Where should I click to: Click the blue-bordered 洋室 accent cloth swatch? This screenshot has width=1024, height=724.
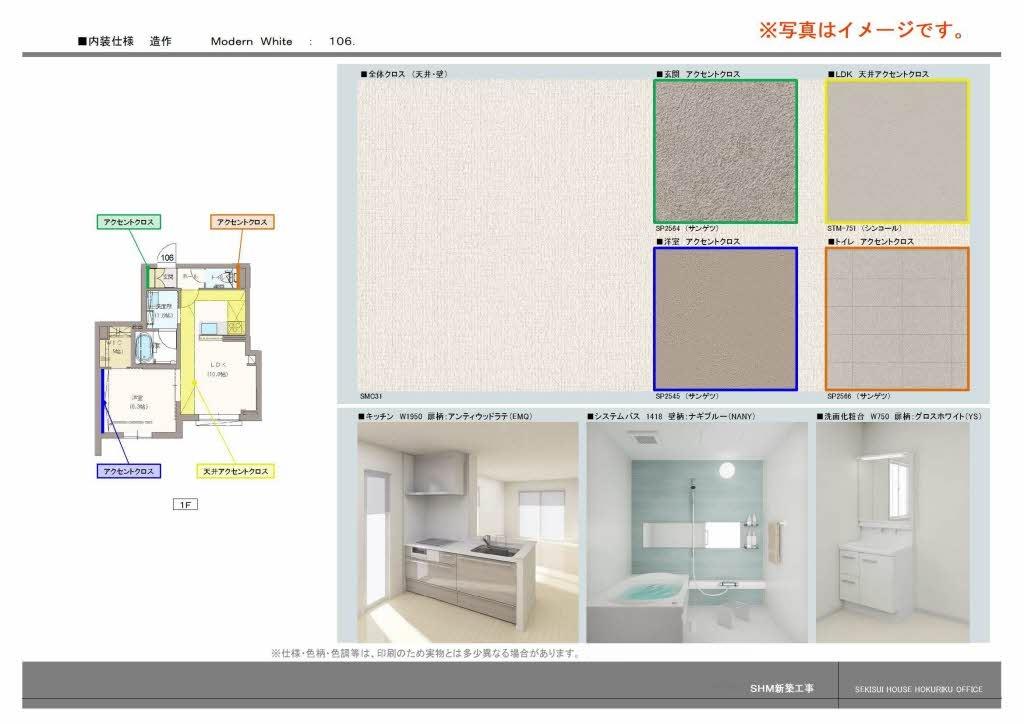pyautogui.click(x=726, y=319)
